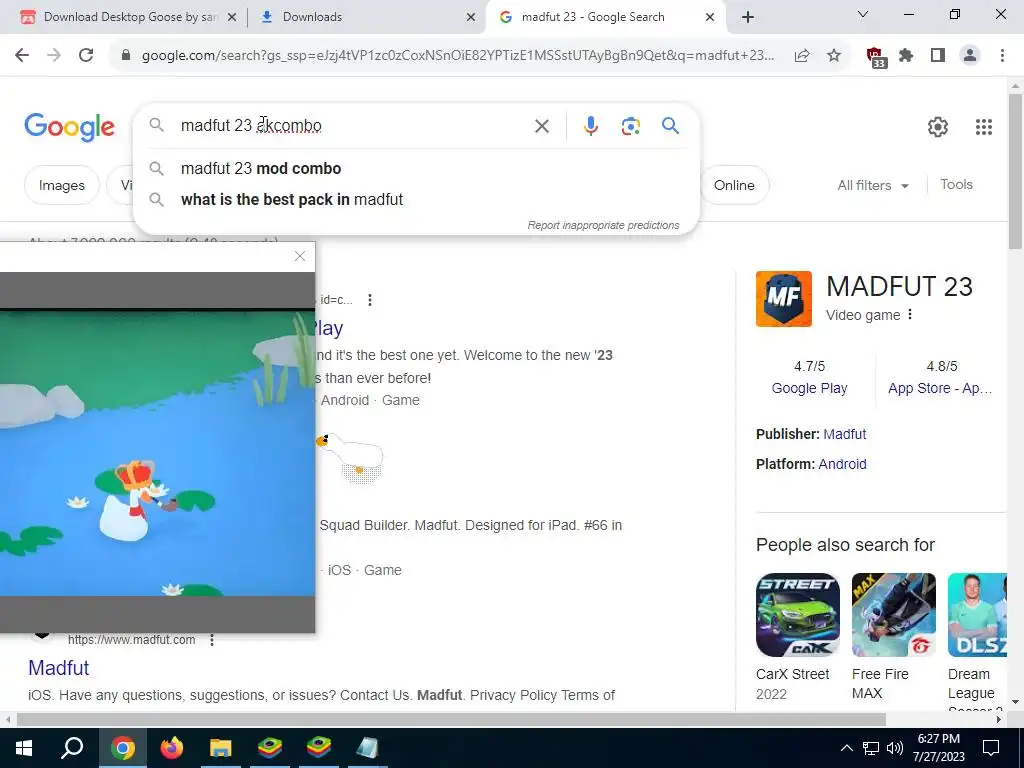Click Report inappropriate predictions
This screenshot has height=768, width=1024.
coord(603,225)
